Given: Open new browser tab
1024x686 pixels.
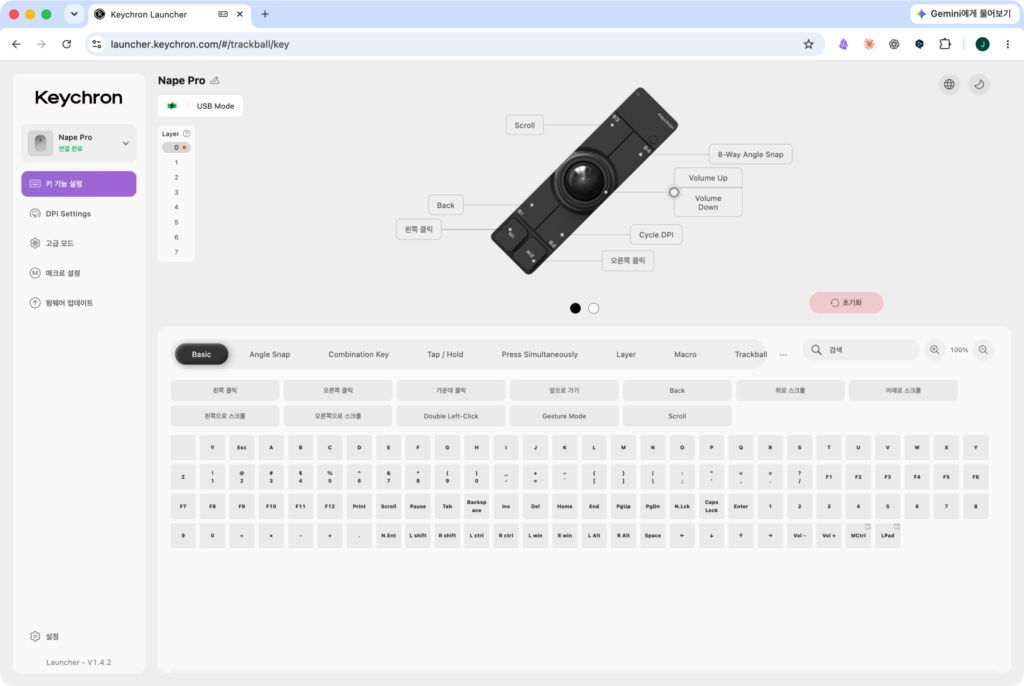Looking at the screenshot, I should tap(265, 14).
